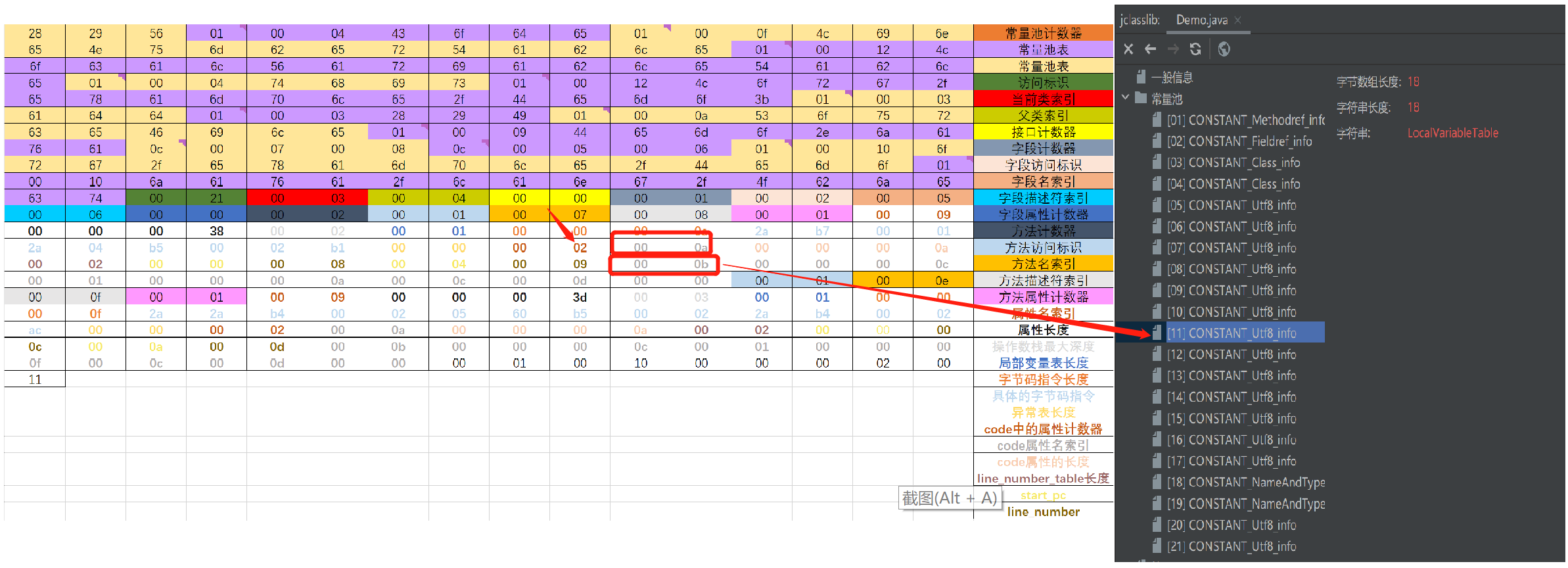Click the forward arrow in jclasslib toolbar

pyautogui.click(x=1173, y=49)
